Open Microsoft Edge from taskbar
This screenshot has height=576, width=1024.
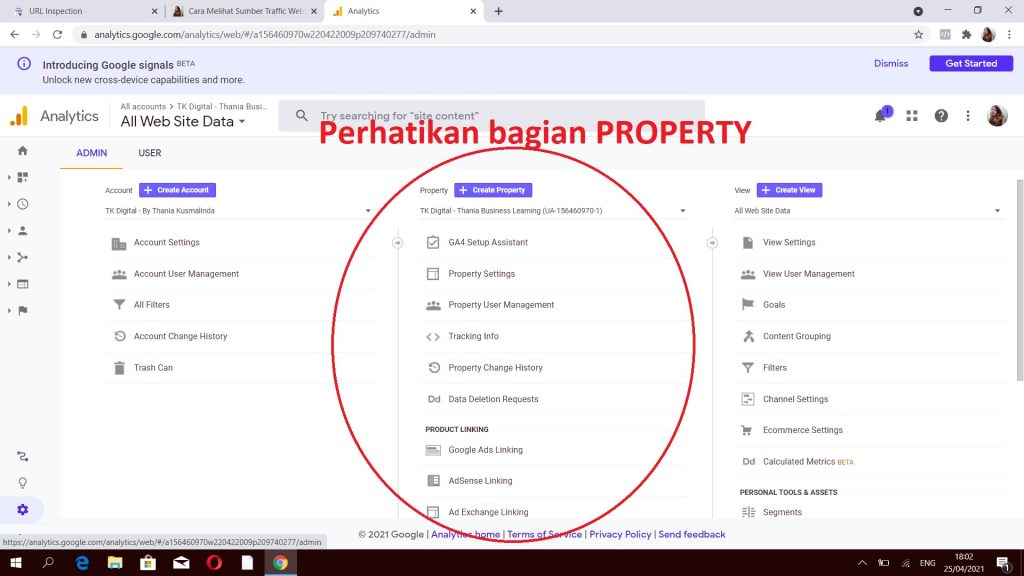pos(82,563)
